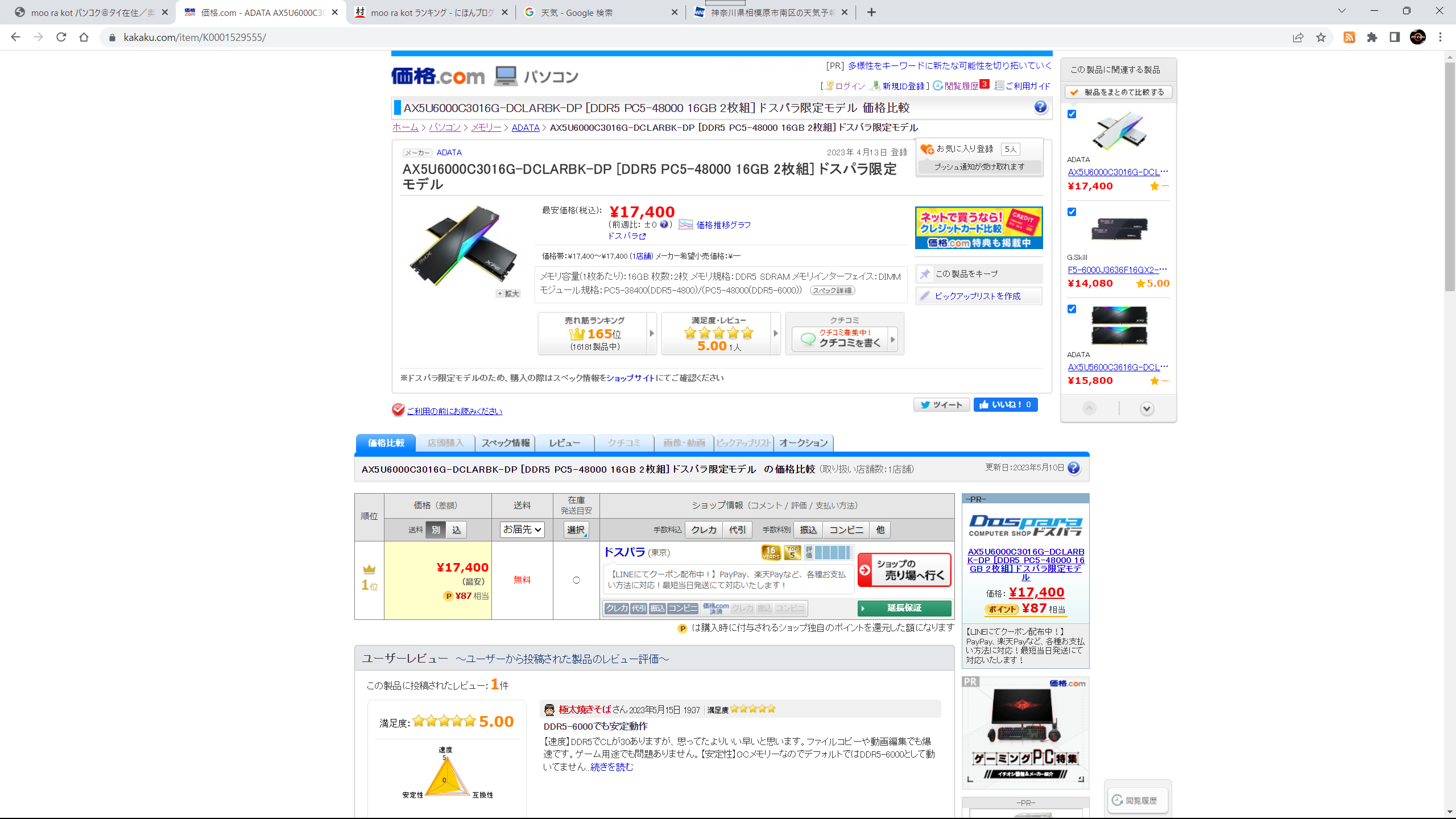Click the G.Skill memory thumbnail

[x=1119, y=229]
